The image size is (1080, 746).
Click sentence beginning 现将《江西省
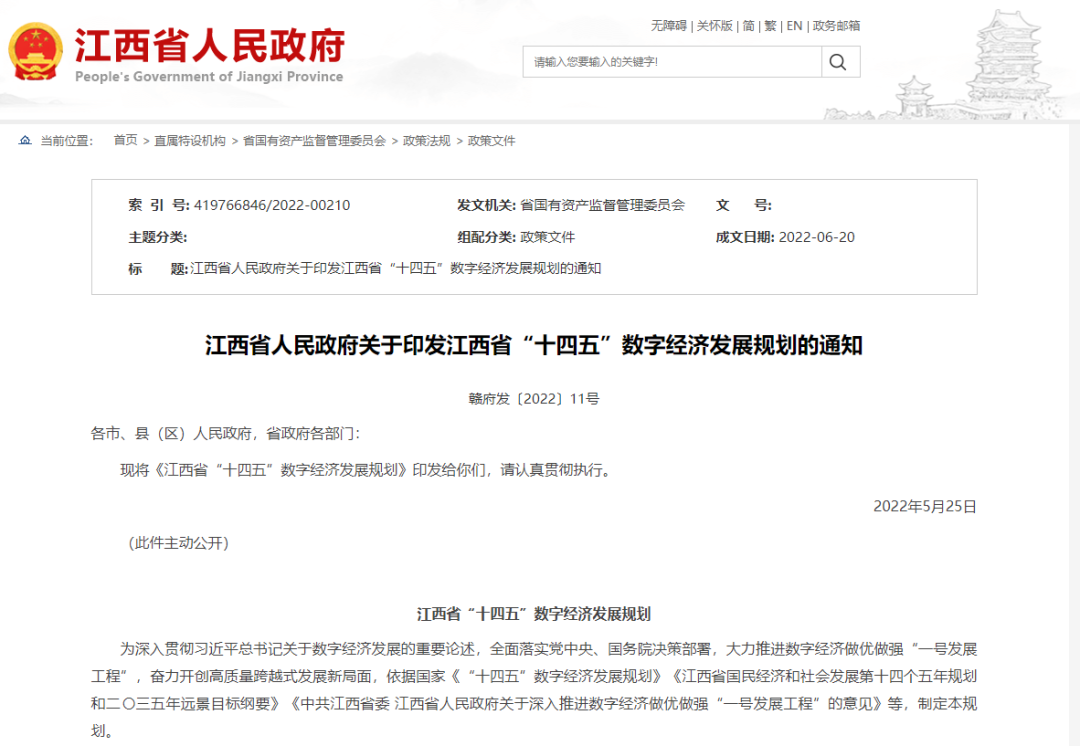pyautogui.click(x=366, y=470)
